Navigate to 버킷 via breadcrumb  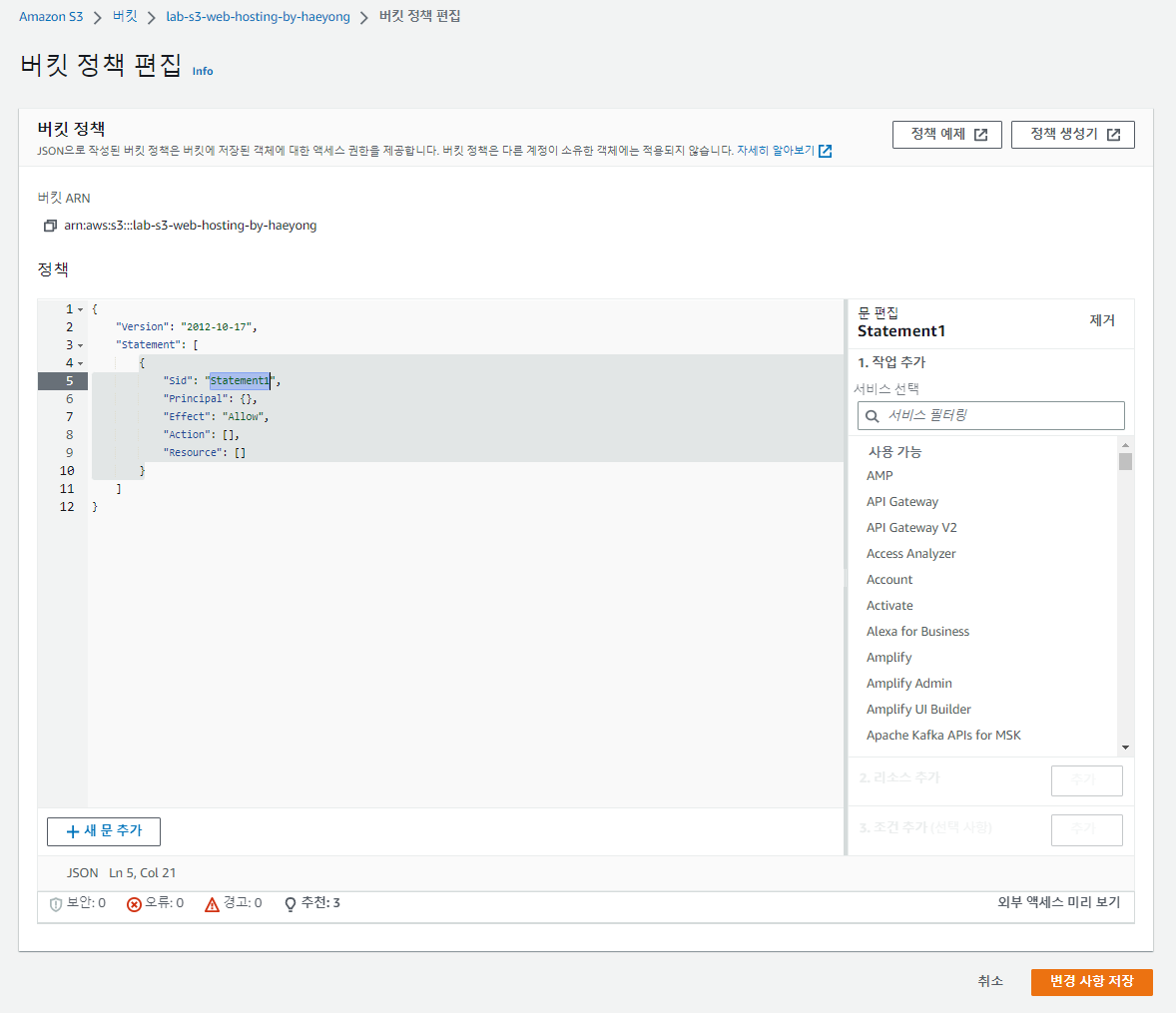click(124, 16)
